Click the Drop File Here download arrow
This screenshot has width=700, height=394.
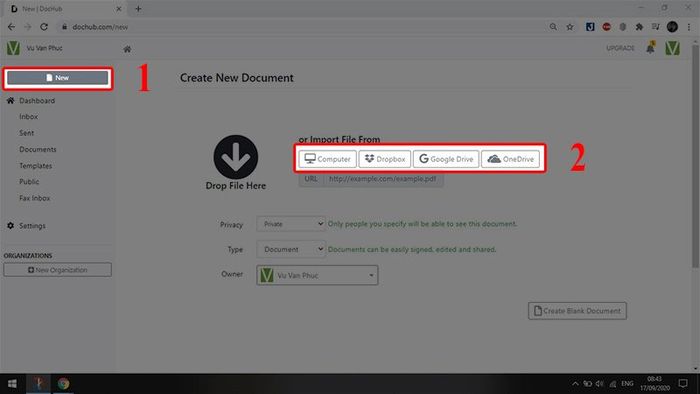(x=236, y=157)
